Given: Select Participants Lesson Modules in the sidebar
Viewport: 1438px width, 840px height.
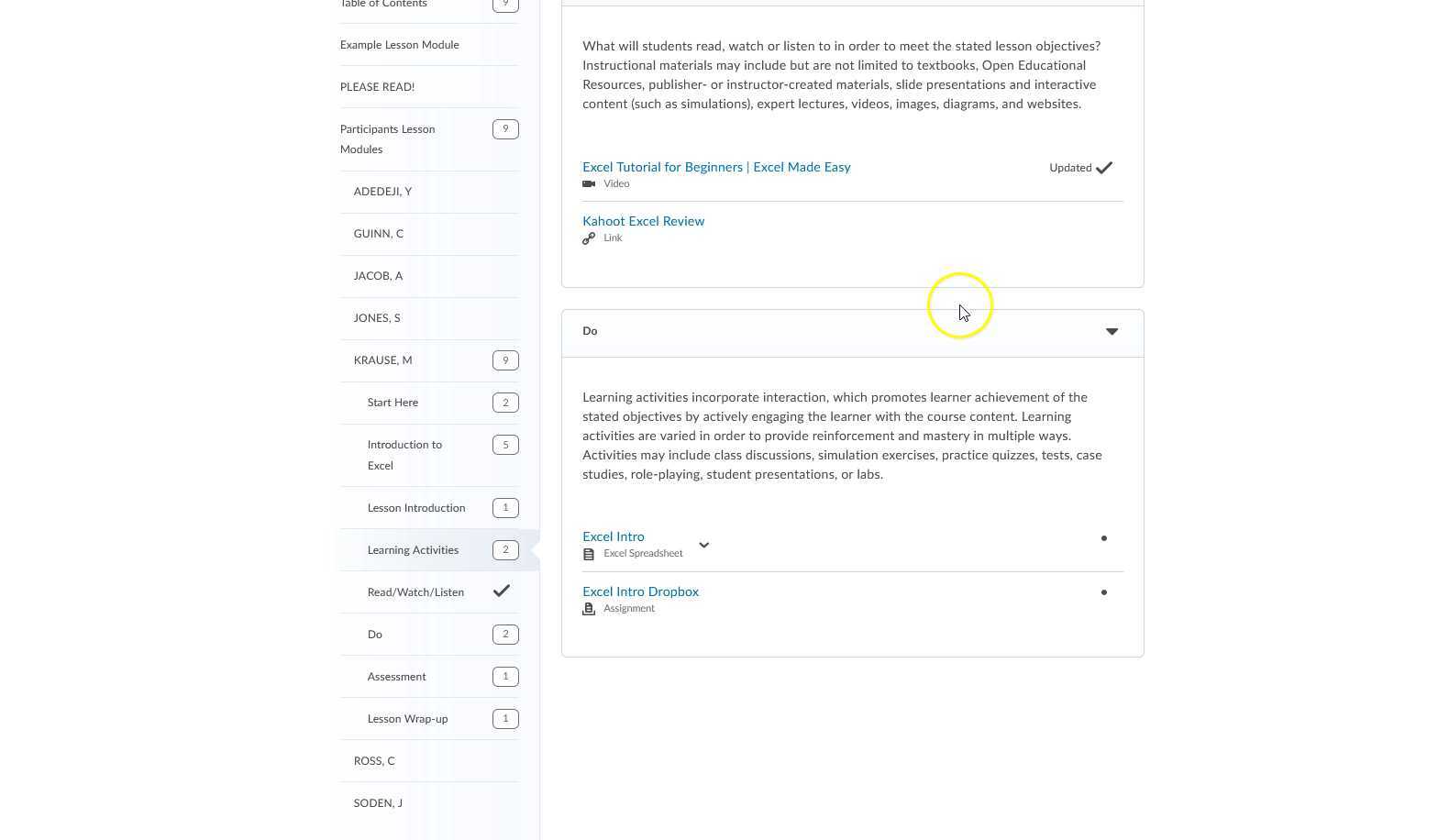Looking at the screenshot, I should [387, 139].
